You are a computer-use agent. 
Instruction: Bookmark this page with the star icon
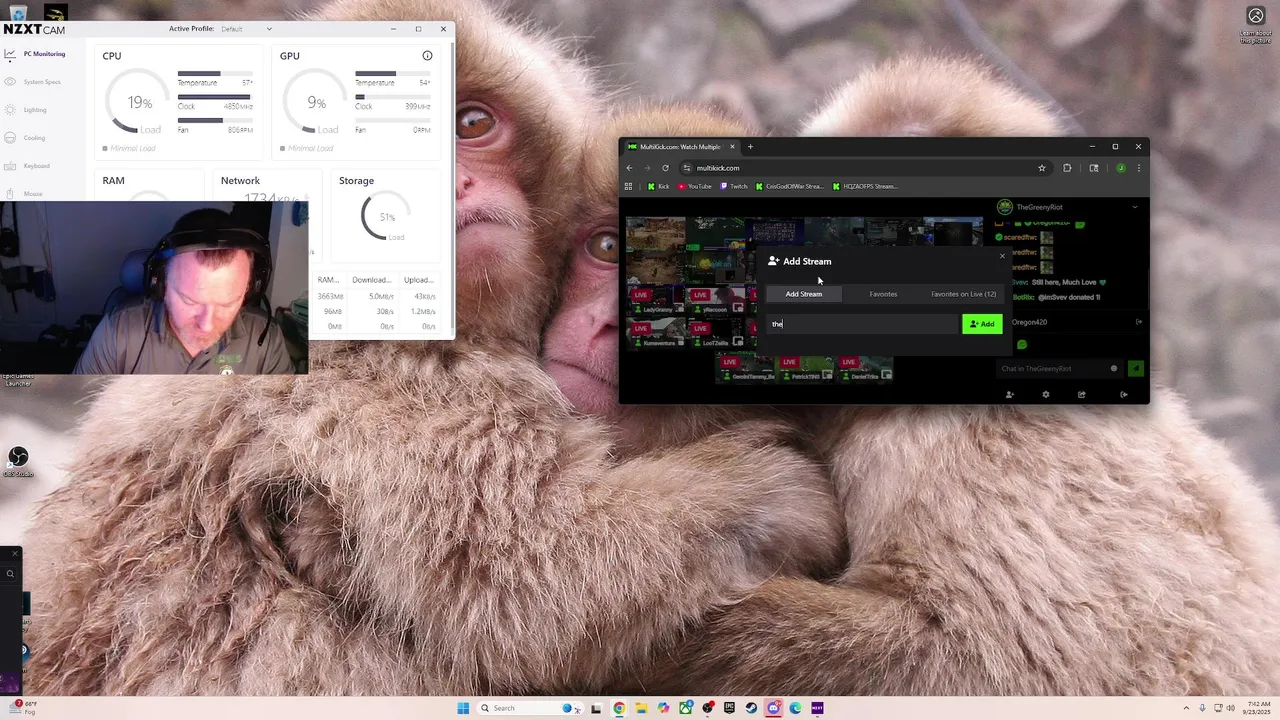click(x=1042, y=168)
